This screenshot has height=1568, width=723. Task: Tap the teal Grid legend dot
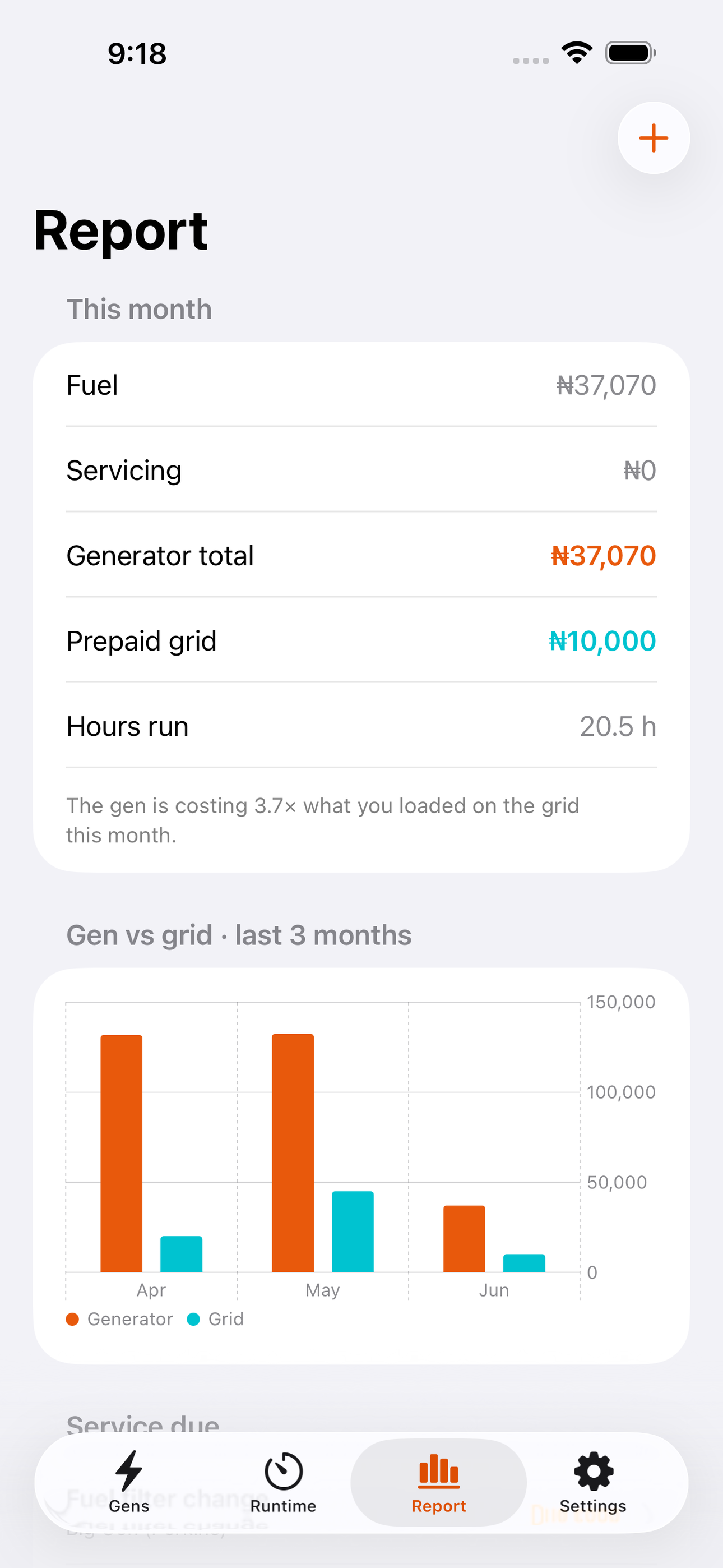(193, 1319)
